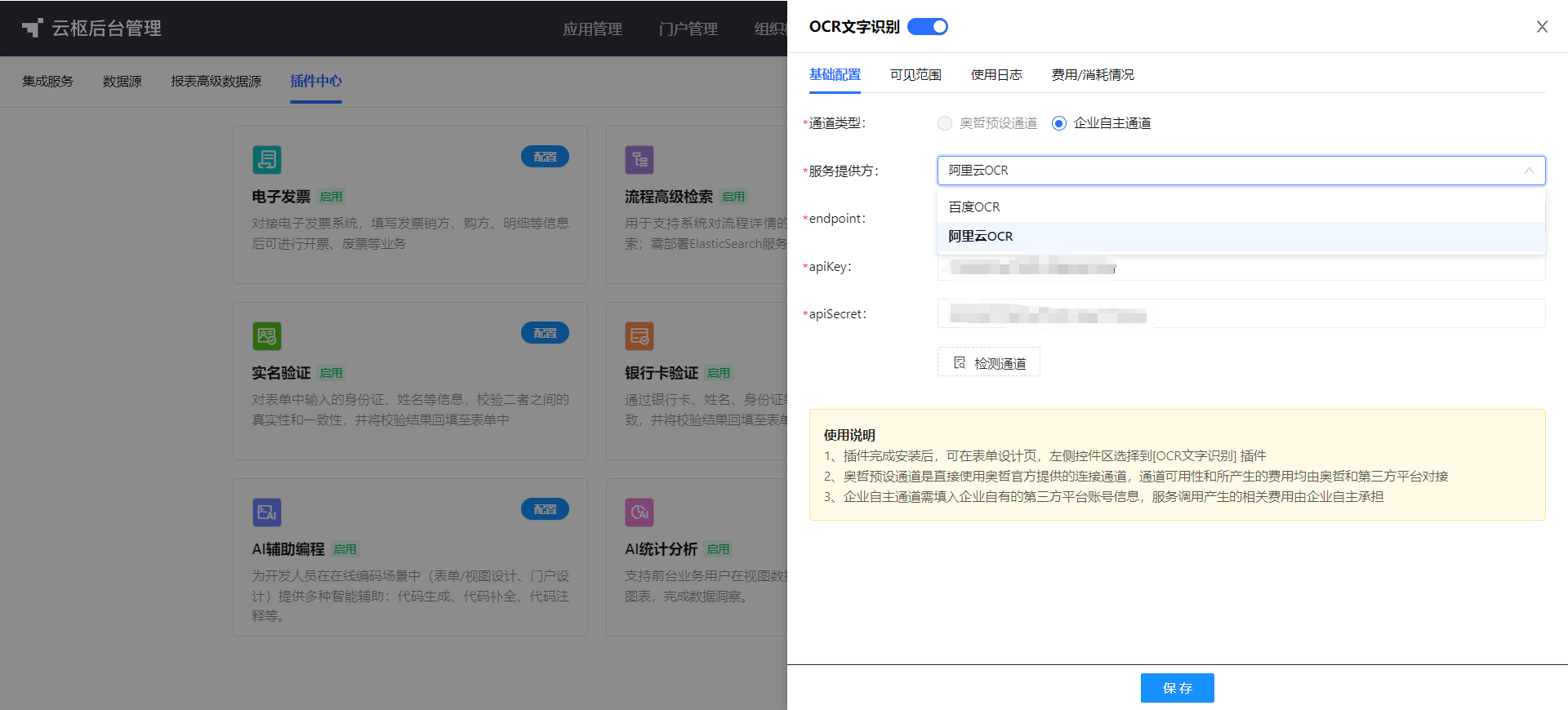Switch to the 使用日志 tab

pos(996,75)
